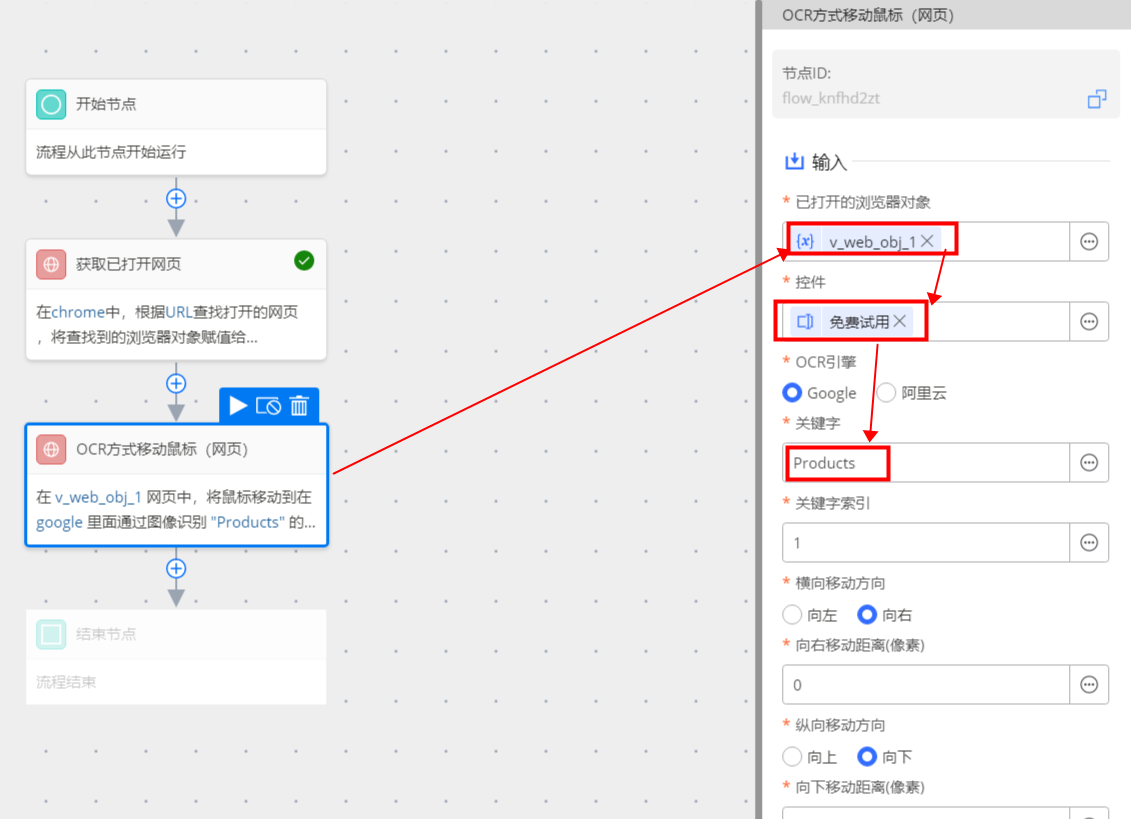Click the google link in OCR node description
The height and width of the screenshot is (819, 1131).
point(59,522)
